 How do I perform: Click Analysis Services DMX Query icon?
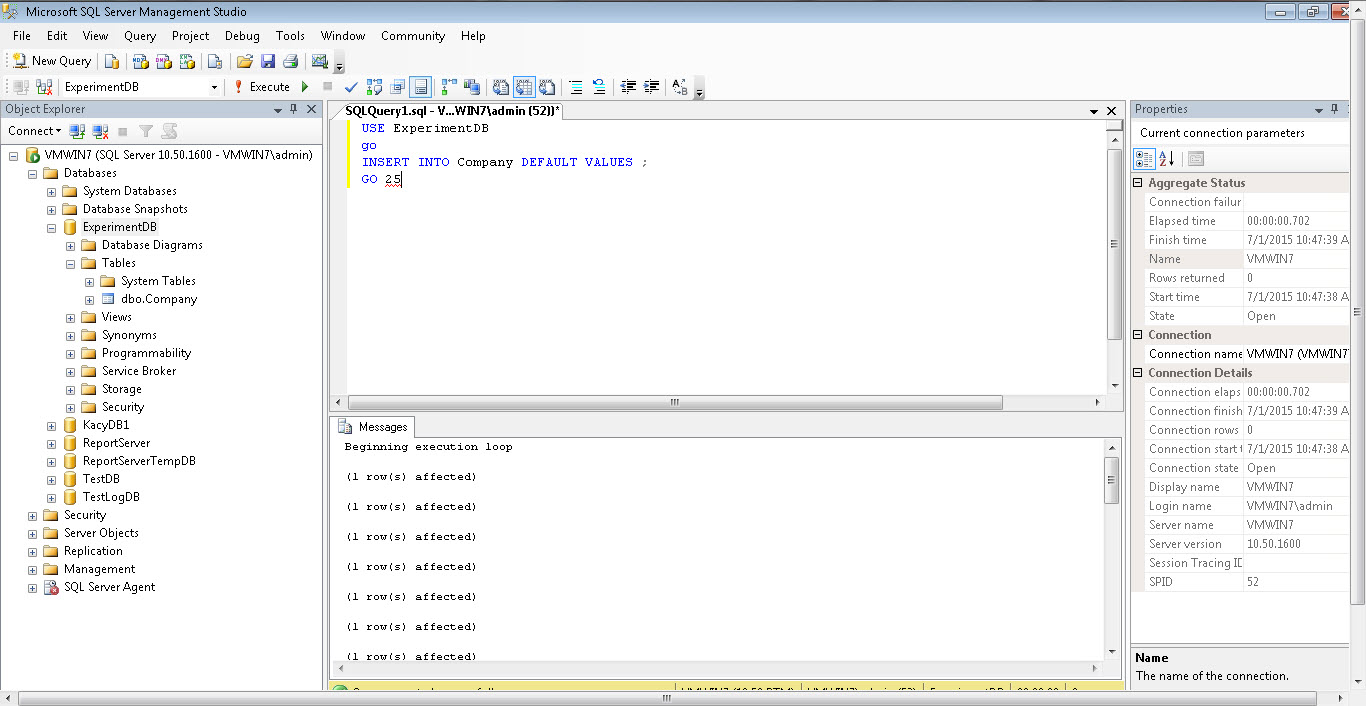pyautogui.click(x=163, y=61)
